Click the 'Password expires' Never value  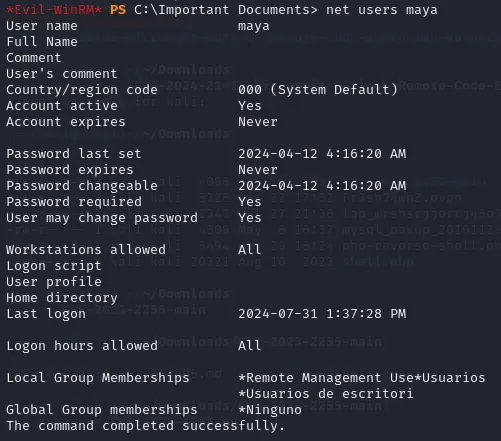(x=258, y=170)
